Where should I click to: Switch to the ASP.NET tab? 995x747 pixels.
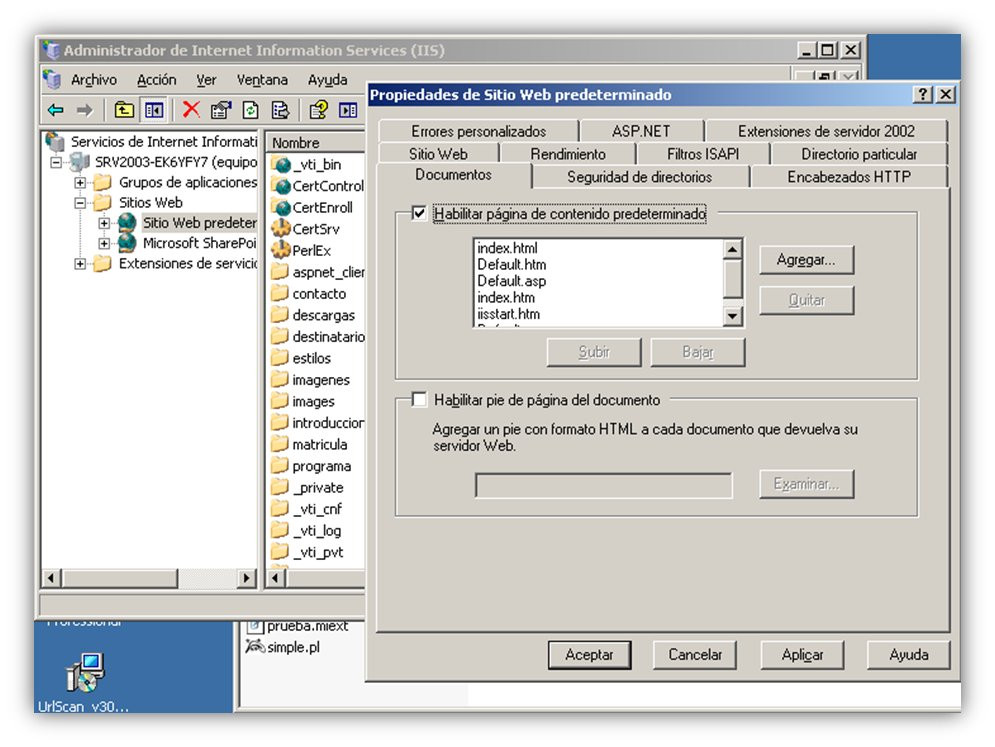point(641,131)
